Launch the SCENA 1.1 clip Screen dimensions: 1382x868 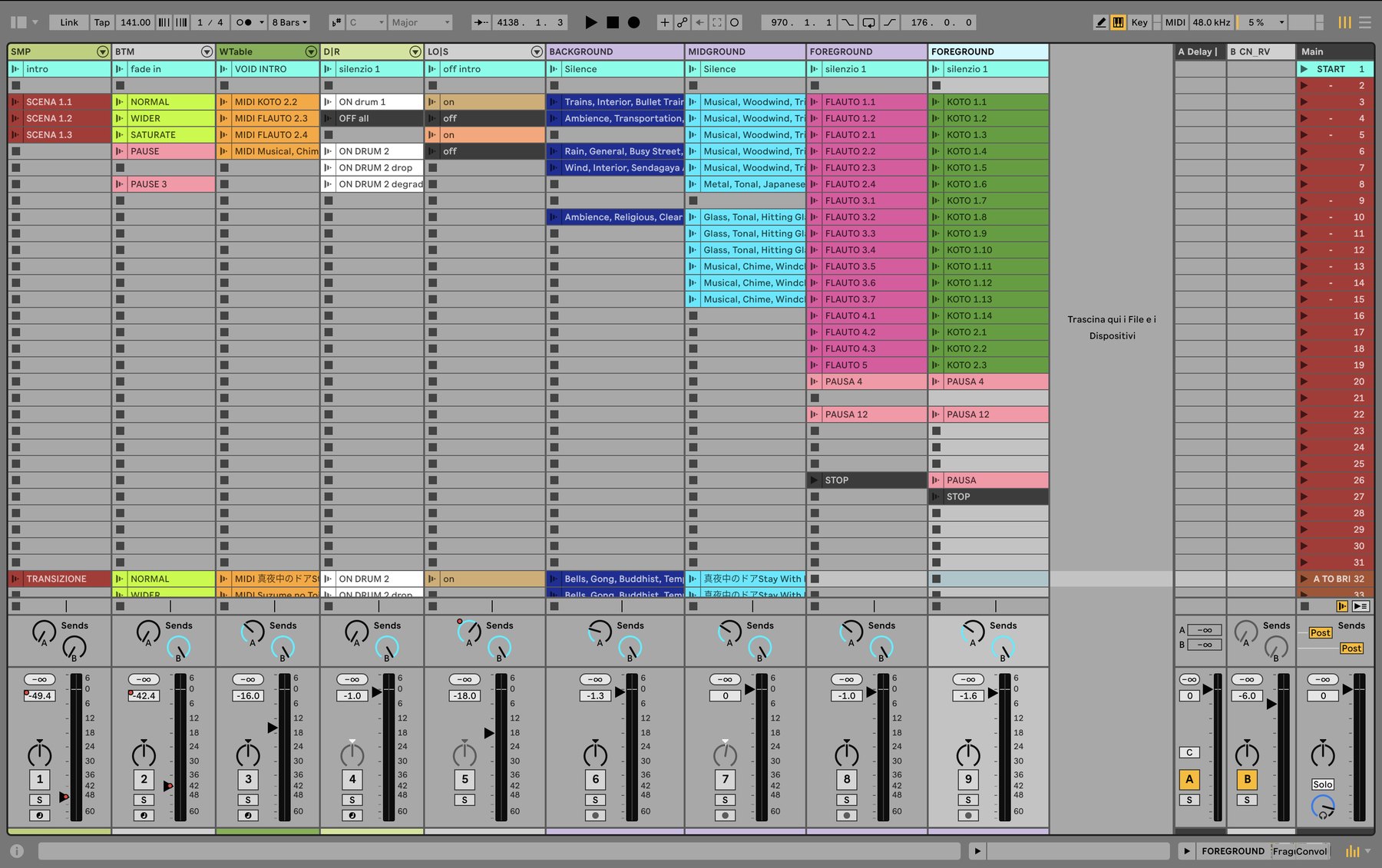(x=16, y=102)
